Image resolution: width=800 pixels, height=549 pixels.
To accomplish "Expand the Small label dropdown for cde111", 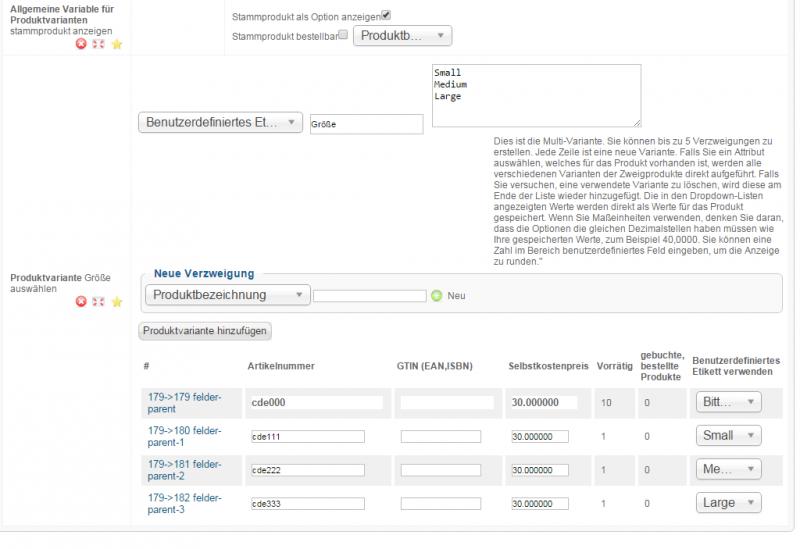I will (x=728, y=436).
